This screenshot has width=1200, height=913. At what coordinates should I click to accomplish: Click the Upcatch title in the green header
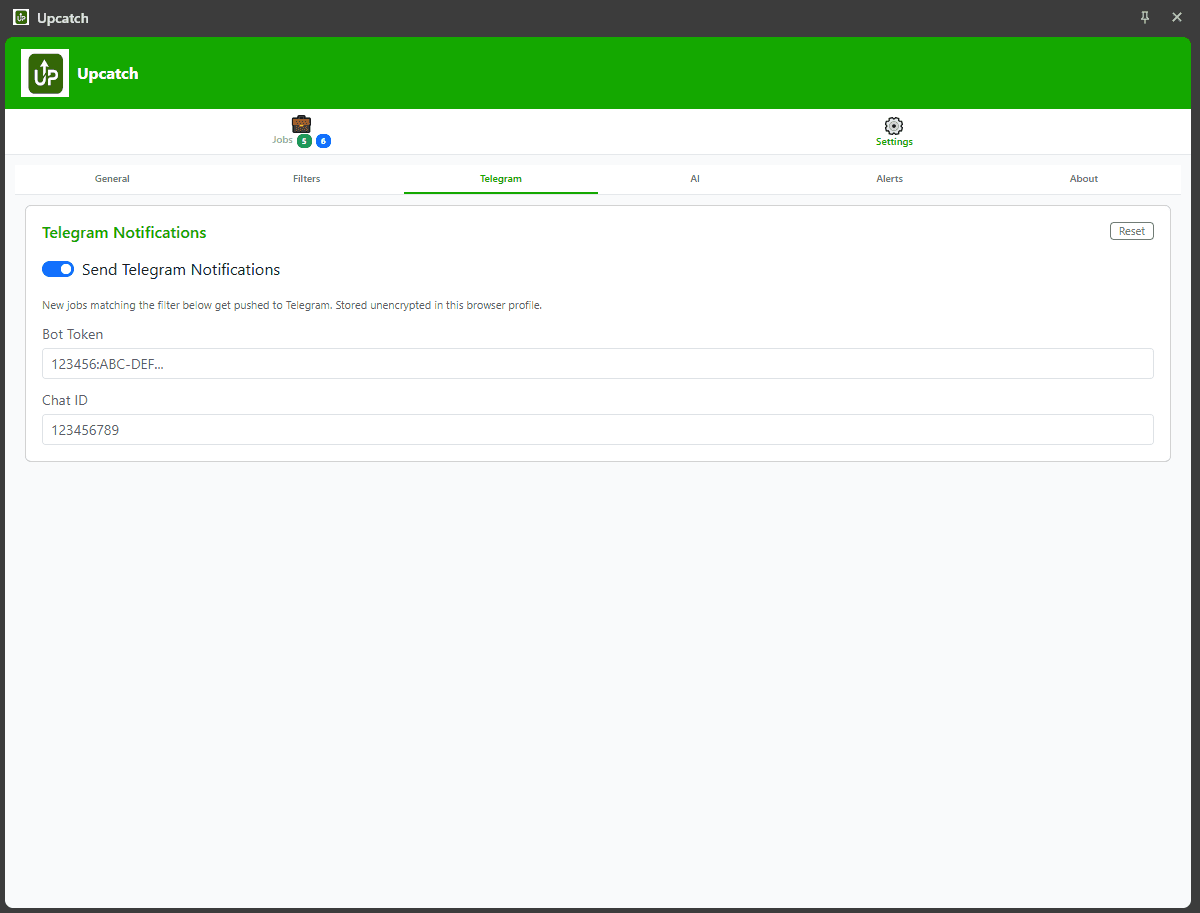[108, 74]
